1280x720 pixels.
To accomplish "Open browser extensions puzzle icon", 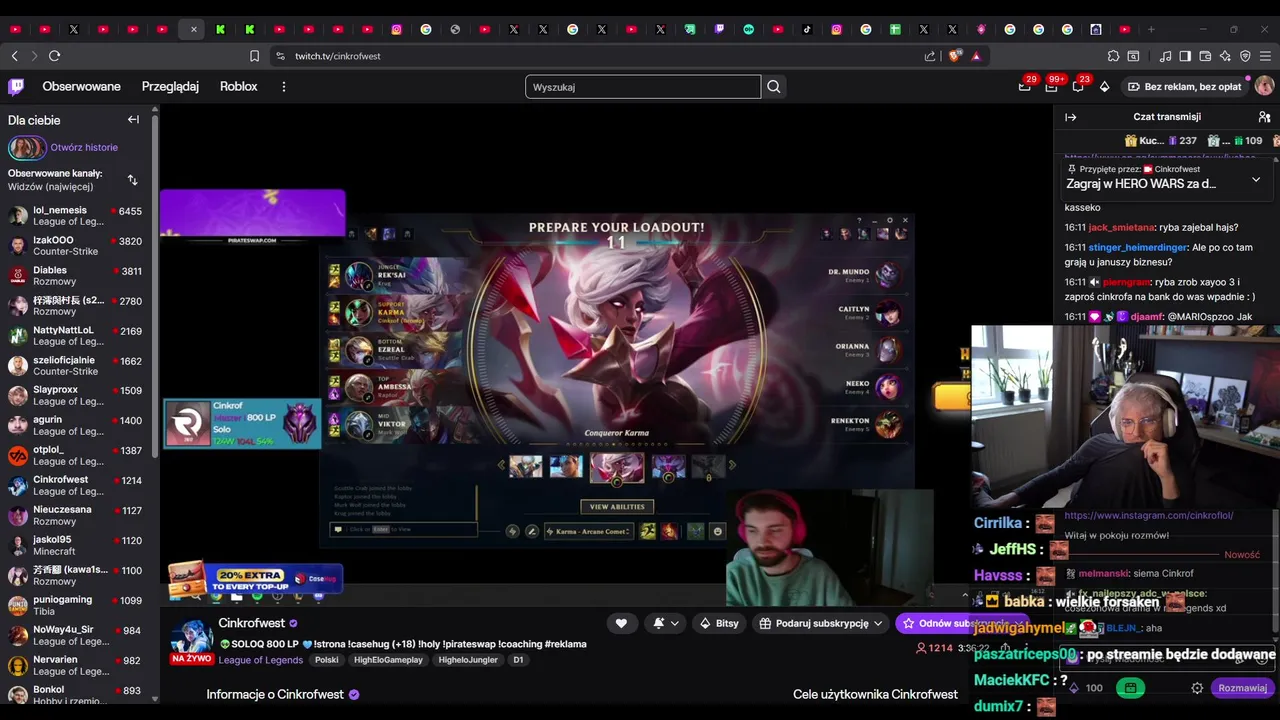I will (1113, 56).
